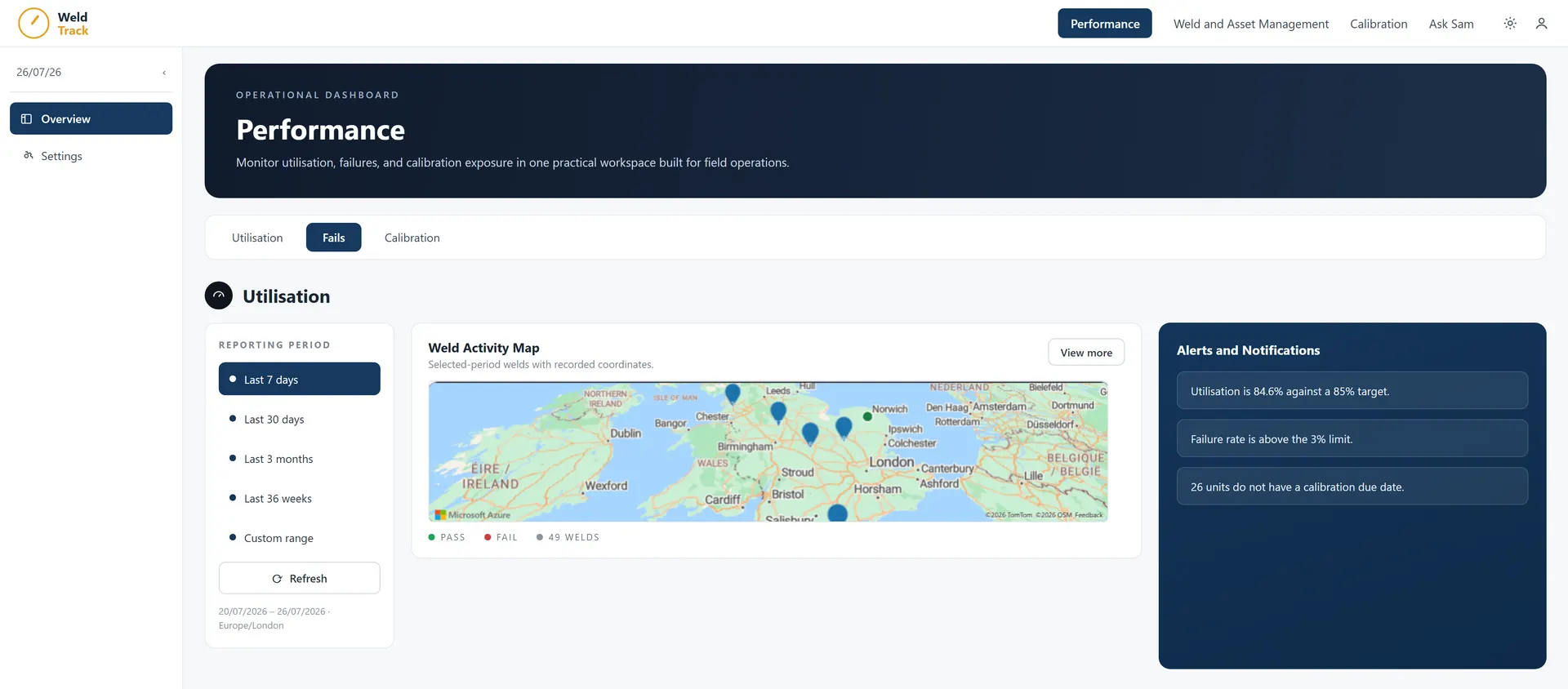
Task: Select Last 3 months reporting period
Action: (x=299, y=459)
